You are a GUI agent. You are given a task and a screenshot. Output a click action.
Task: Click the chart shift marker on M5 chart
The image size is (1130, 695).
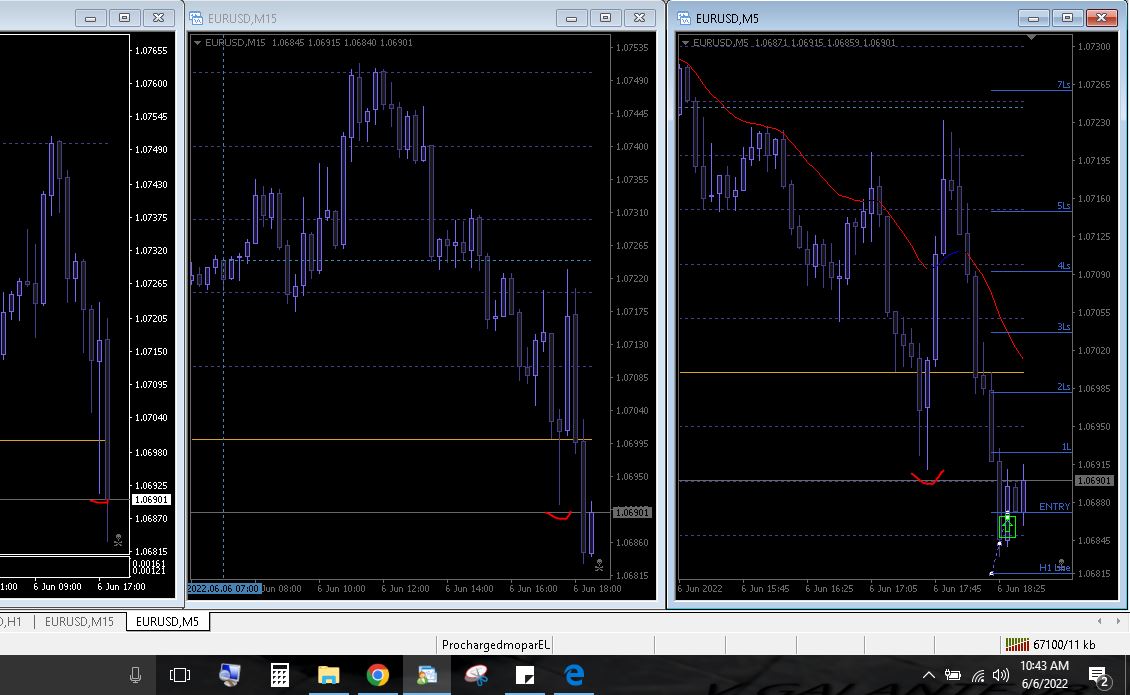1031,38
